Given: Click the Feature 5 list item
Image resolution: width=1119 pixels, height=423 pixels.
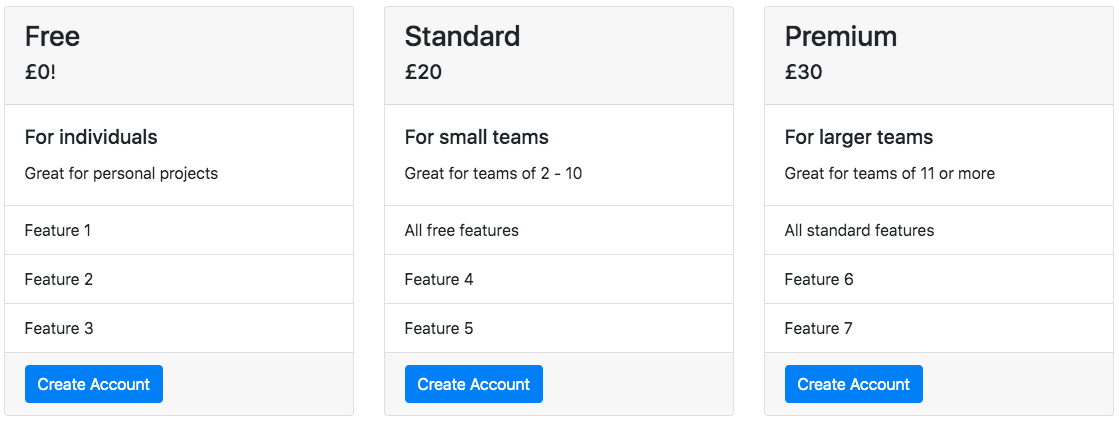Looking at the screenshot, I should (439, 328).
